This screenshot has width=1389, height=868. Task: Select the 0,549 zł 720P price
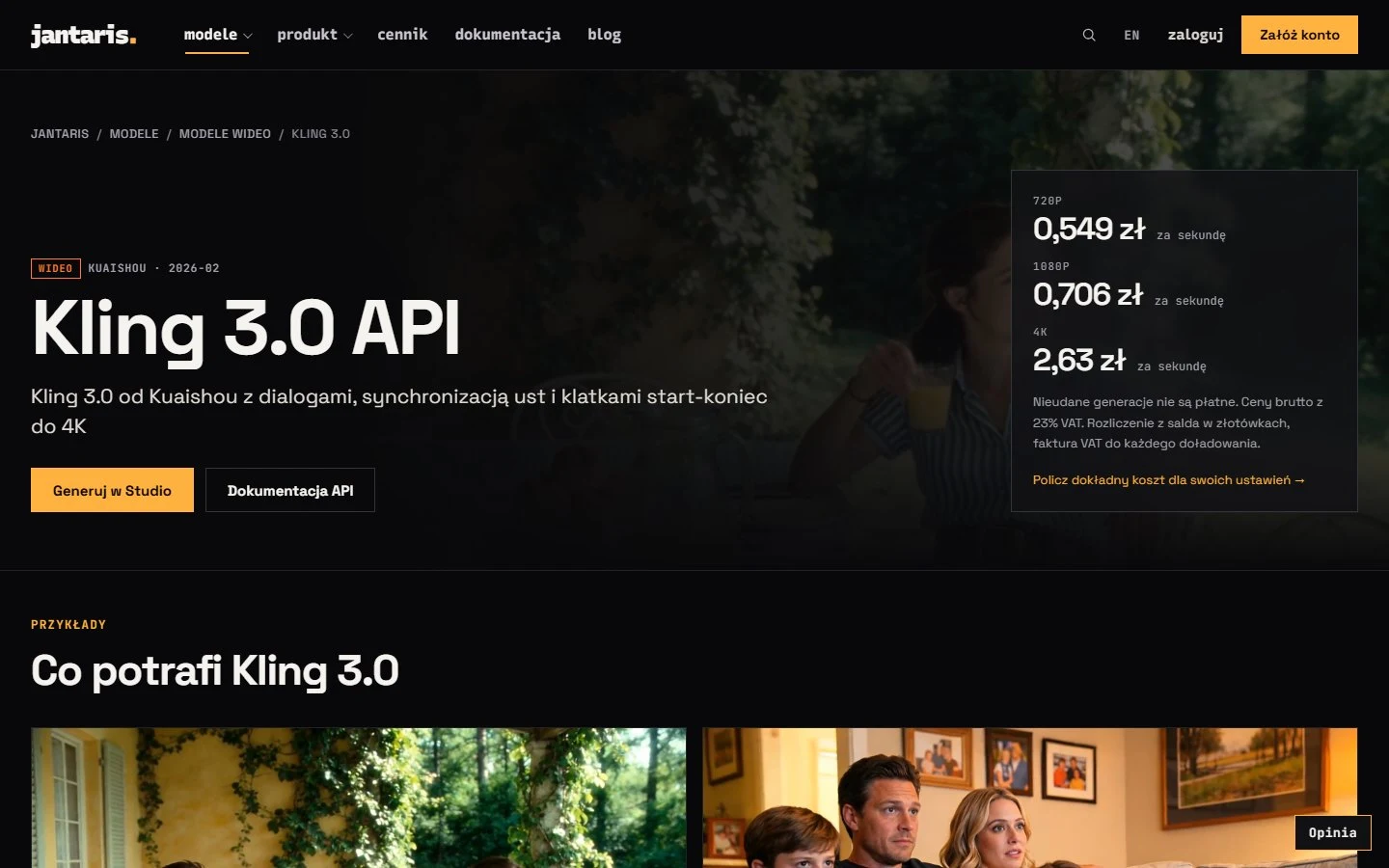[x=1089, y=229]
